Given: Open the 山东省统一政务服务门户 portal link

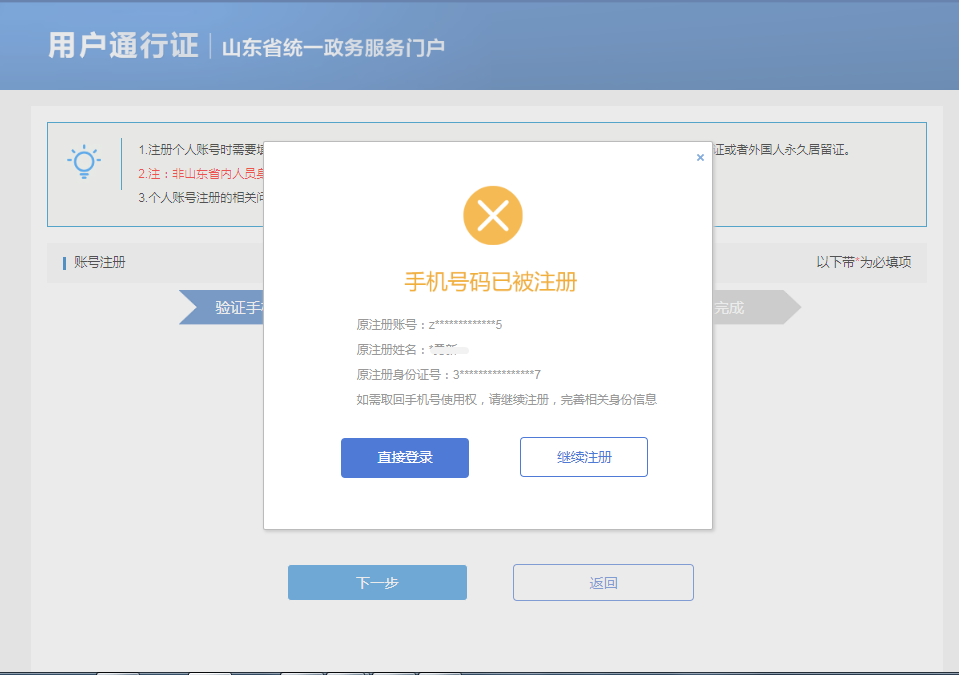Looking at the screenshot, I should click(333, 47).
